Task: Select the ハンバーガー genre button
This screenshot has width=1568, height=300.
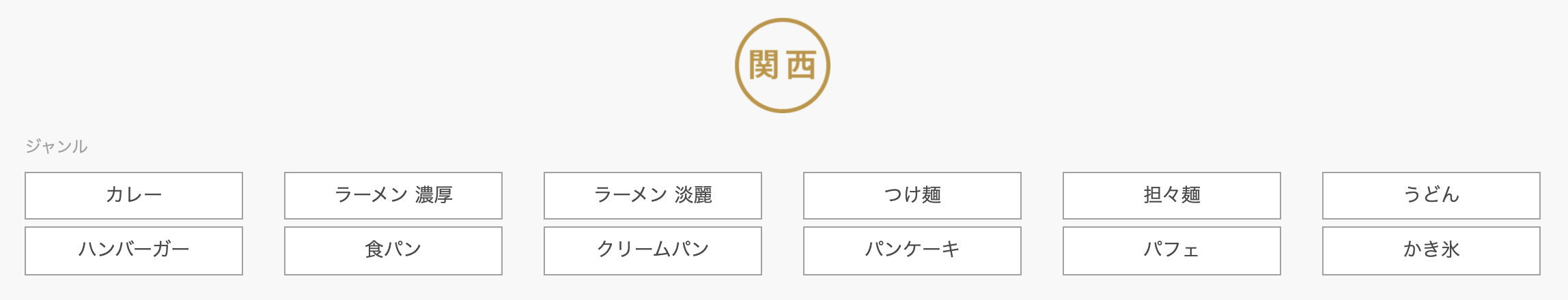Action: pos(134,250)
